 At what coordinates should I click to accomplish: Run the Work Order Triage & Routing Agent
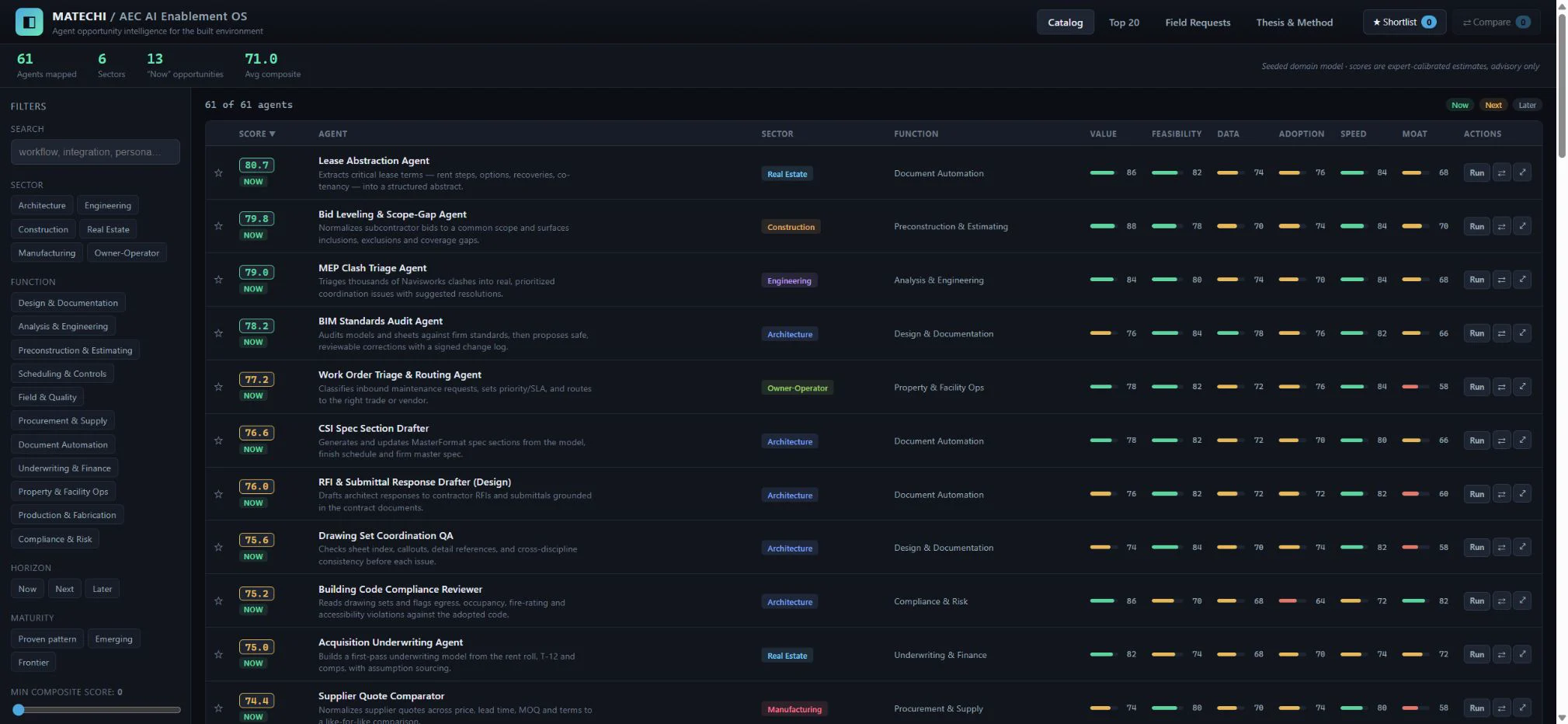point(1476,387)
